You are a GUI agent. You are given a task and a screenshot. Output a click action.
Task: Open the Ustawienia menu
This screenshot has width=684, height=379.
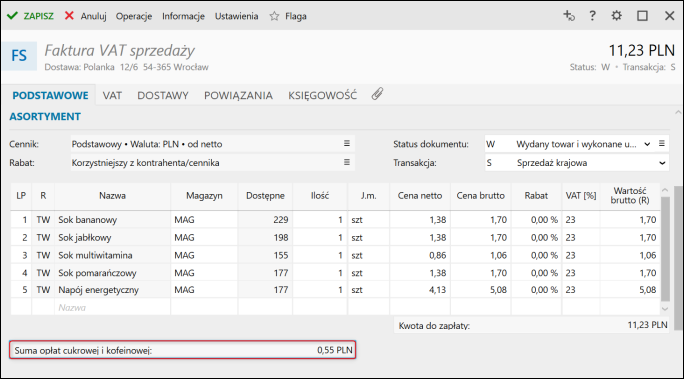point(236,16)
